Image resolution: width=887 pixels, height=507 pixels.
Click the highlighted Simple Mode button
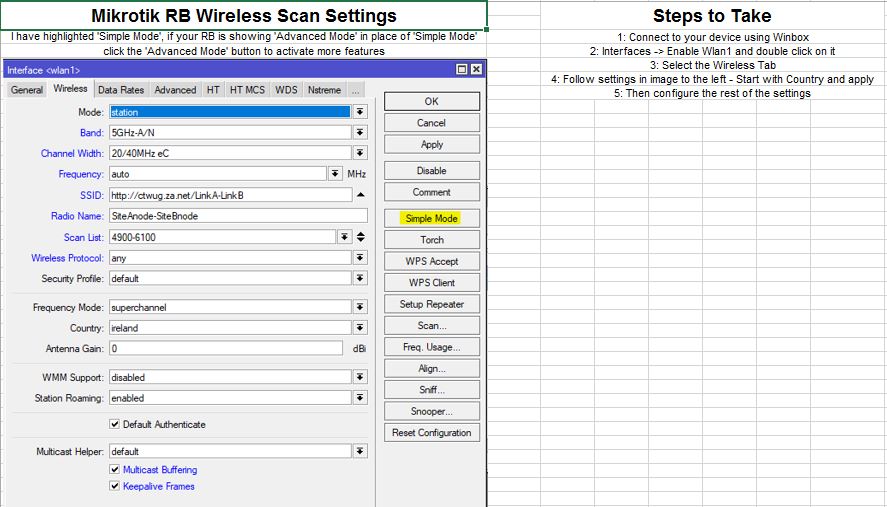click(x=431, y=218)
